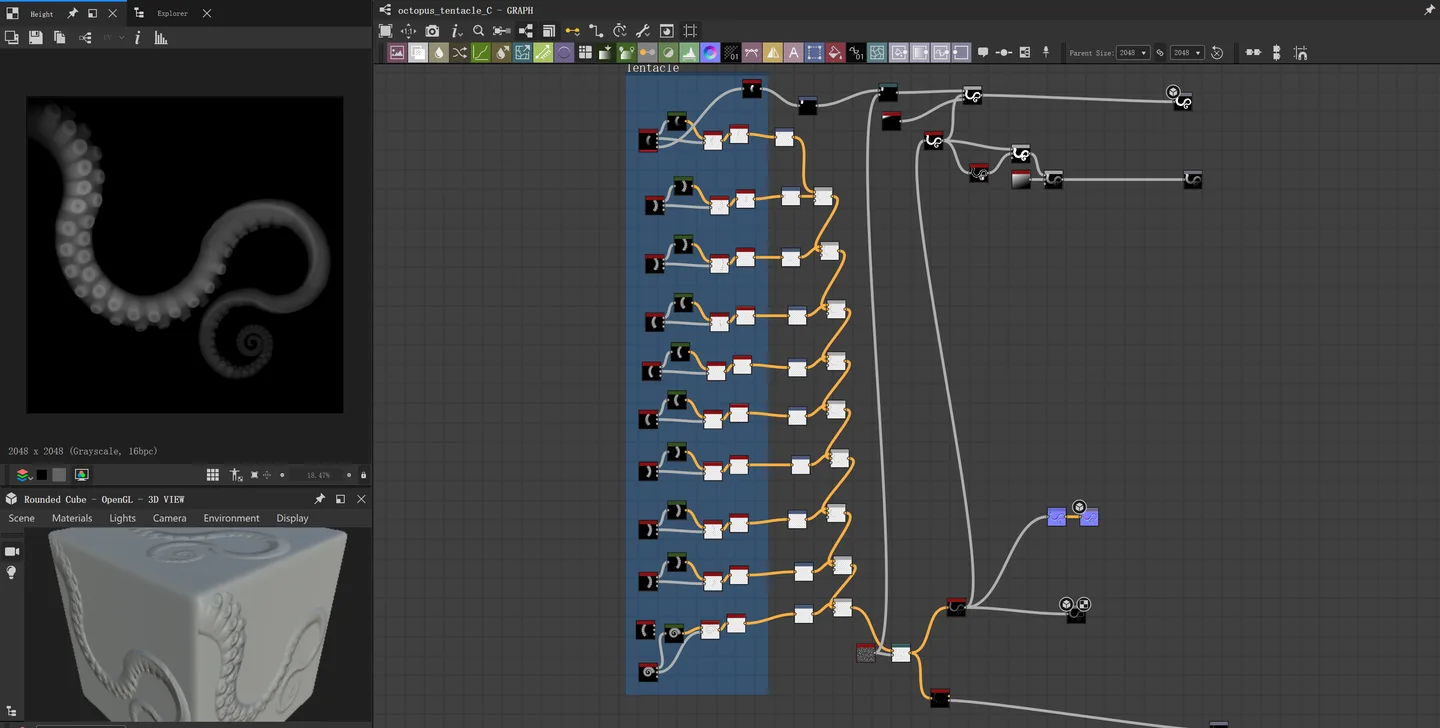The width and height of the screenshot is (1440, 728).
Task: Expand the graph info display dropdown
Action: pyautogui.click(x=456, y=31)
